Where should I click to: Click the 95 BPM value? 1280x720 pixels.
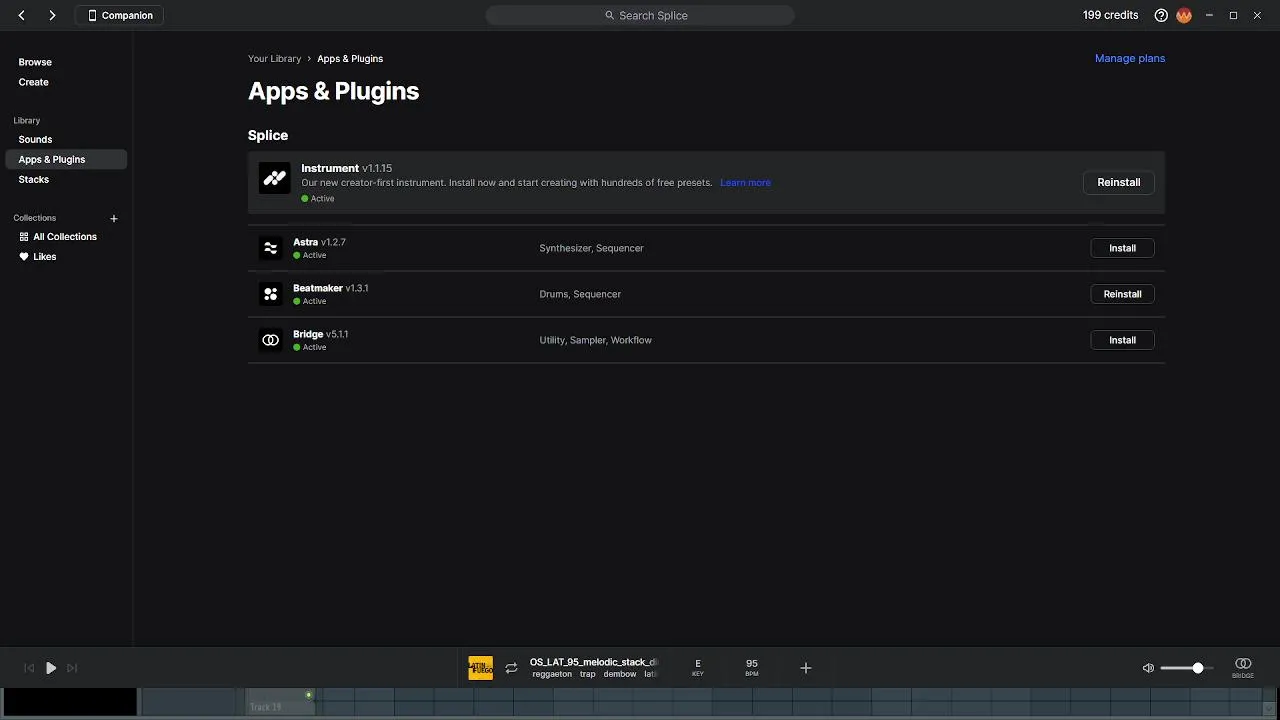click(752, 664)
